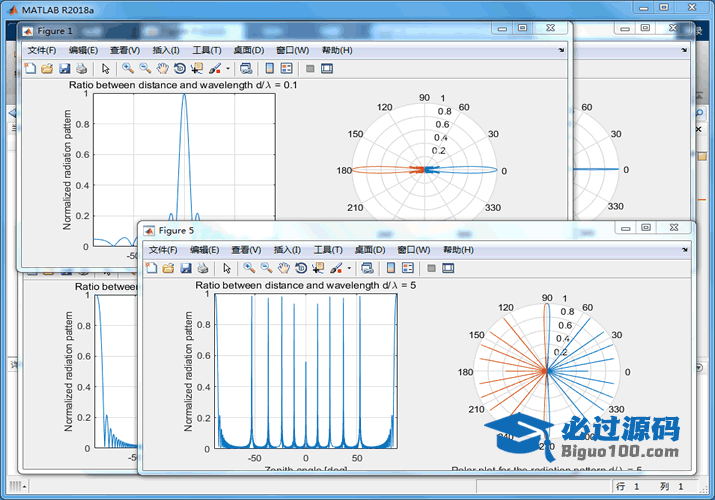Open the 文件(F) menu in Figure 1
This screenshot has width=715, height=500.
coord(43,50)
